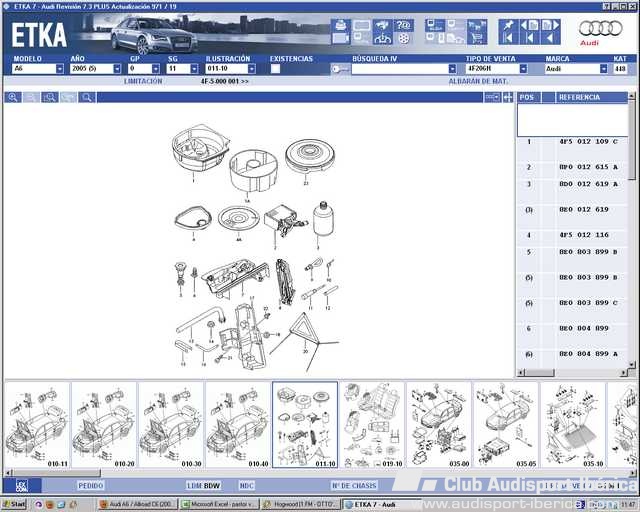The width and height of the screenshot is (640, 512).
Task: Open illustration thumbnail 010-30
Action: click(x=171, y=425)
